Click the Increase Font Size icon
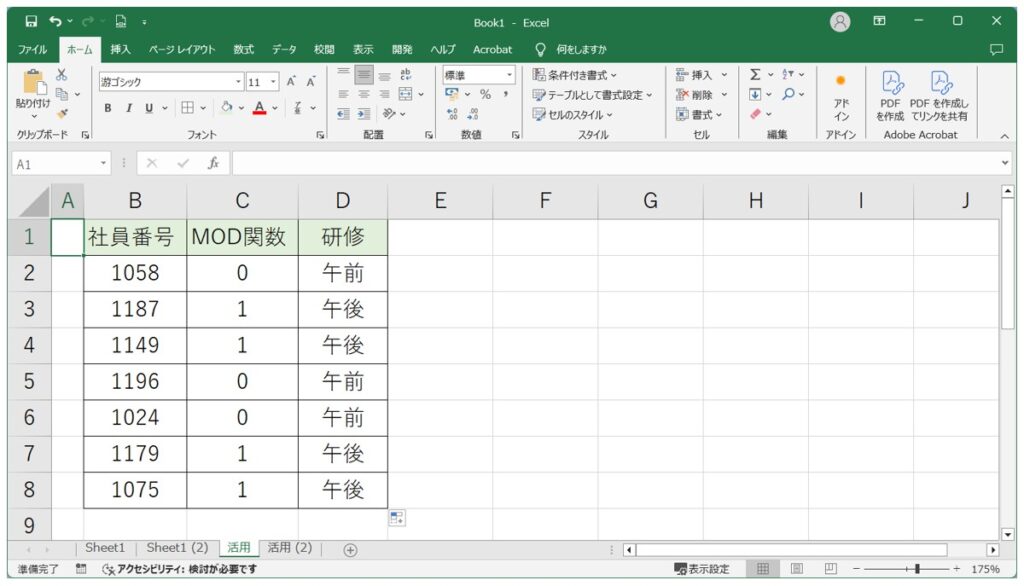The height and width of the screenshot is (586, 1024). (x=291, y=82)
